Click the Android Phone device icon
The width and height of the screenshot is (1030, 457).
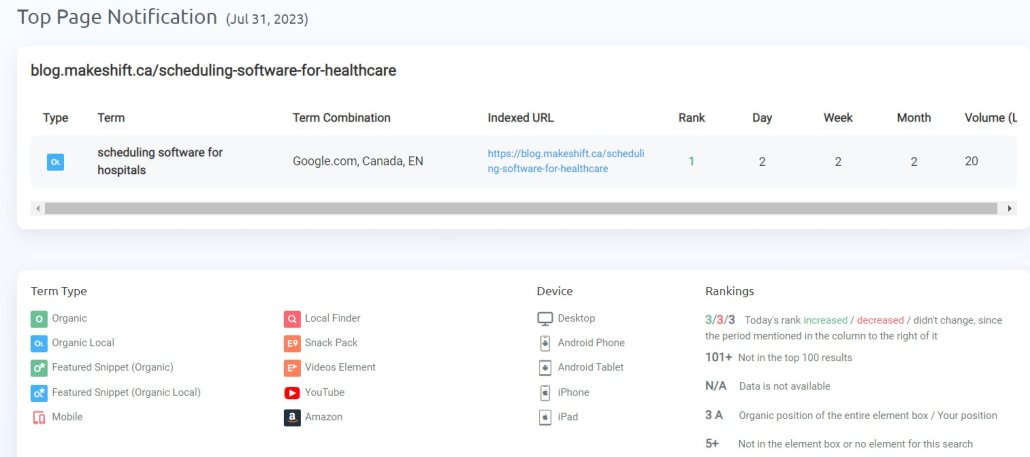[x=545, y=343]
